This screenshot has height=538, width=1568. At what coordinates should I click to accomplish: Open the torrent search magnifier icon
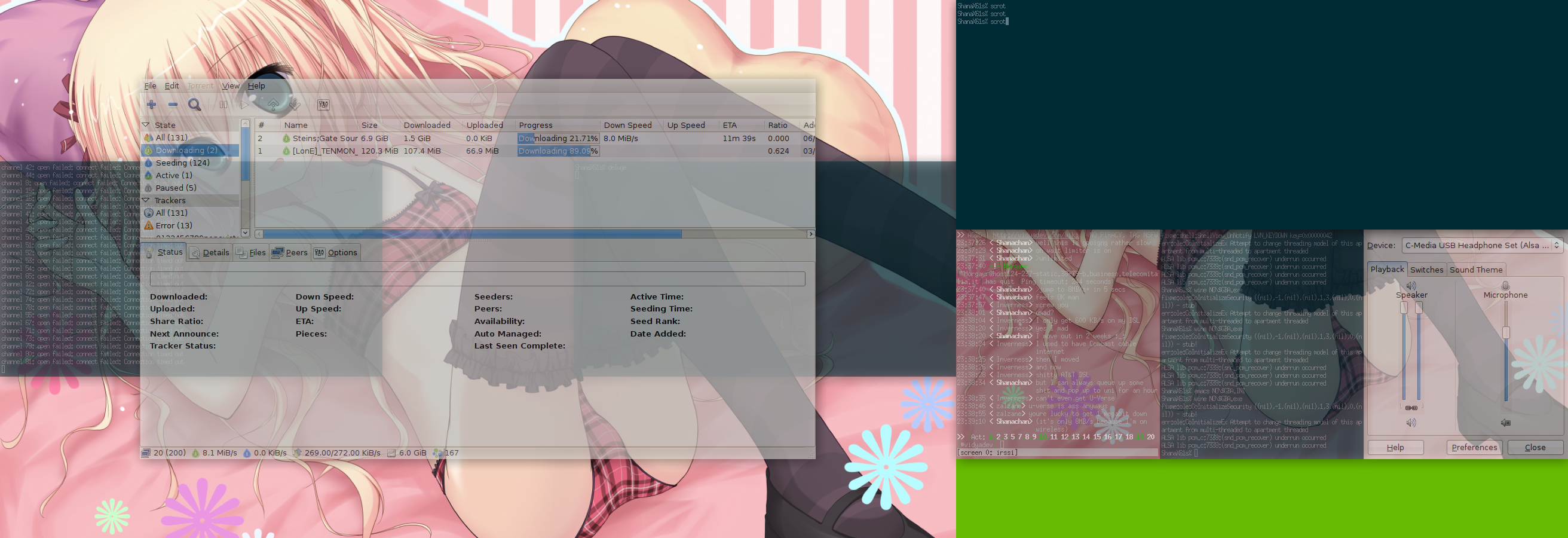195,105
